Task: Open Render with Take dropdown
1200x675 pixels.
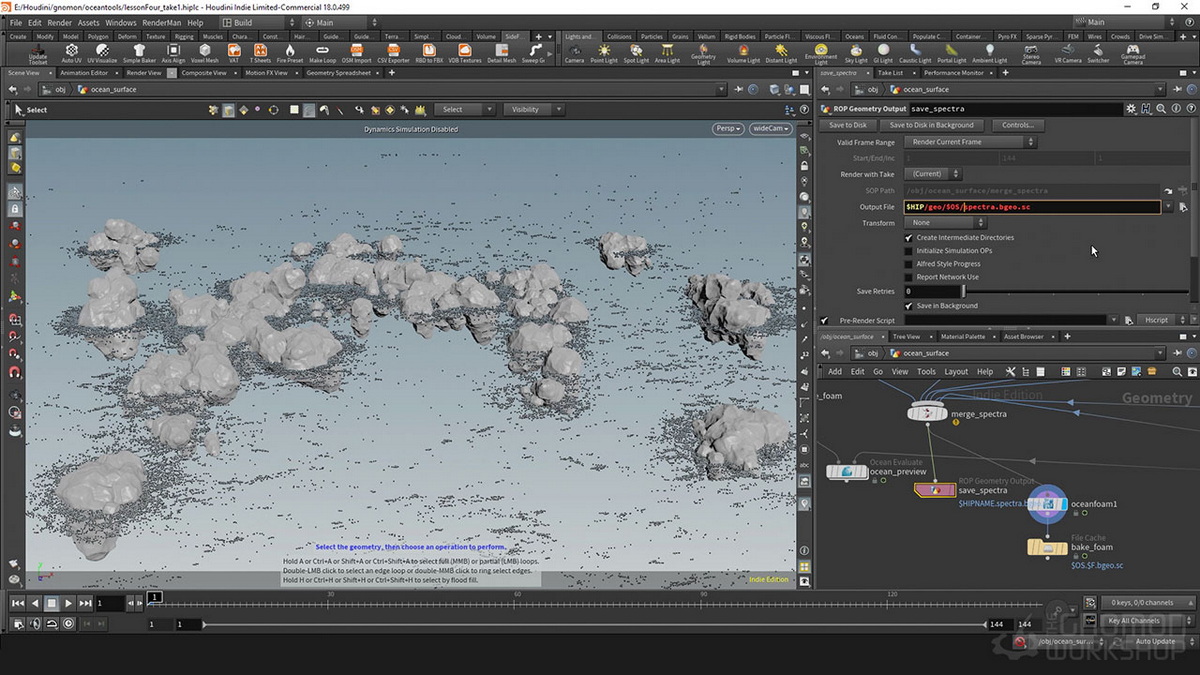Action: coord(933,174)
